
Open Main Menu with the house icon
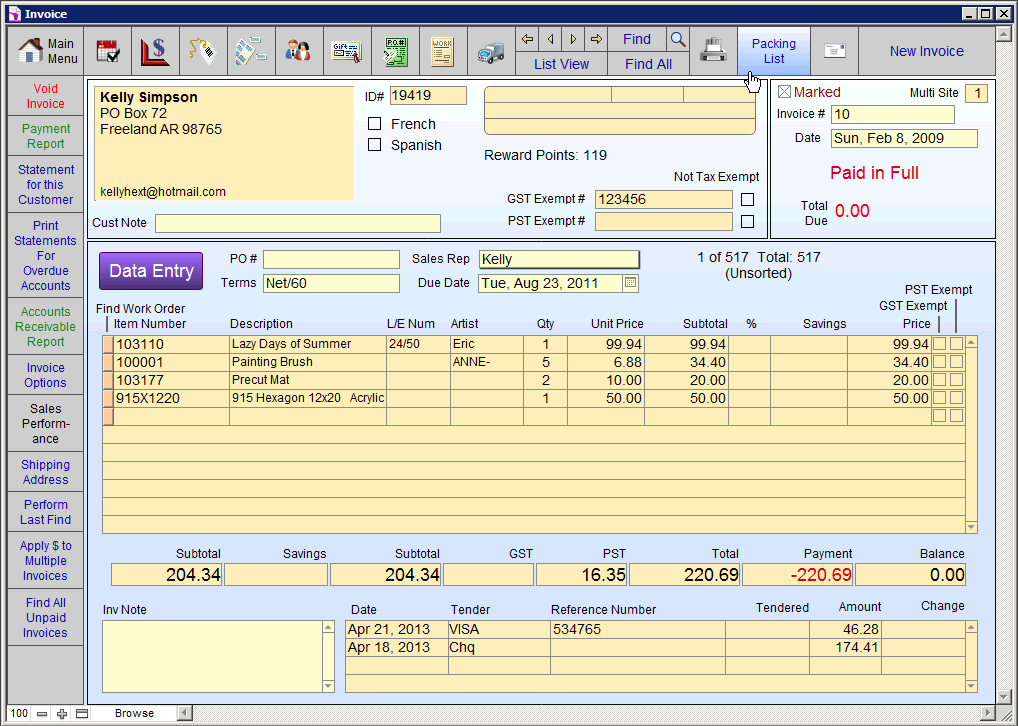click(x=46, y=51)
